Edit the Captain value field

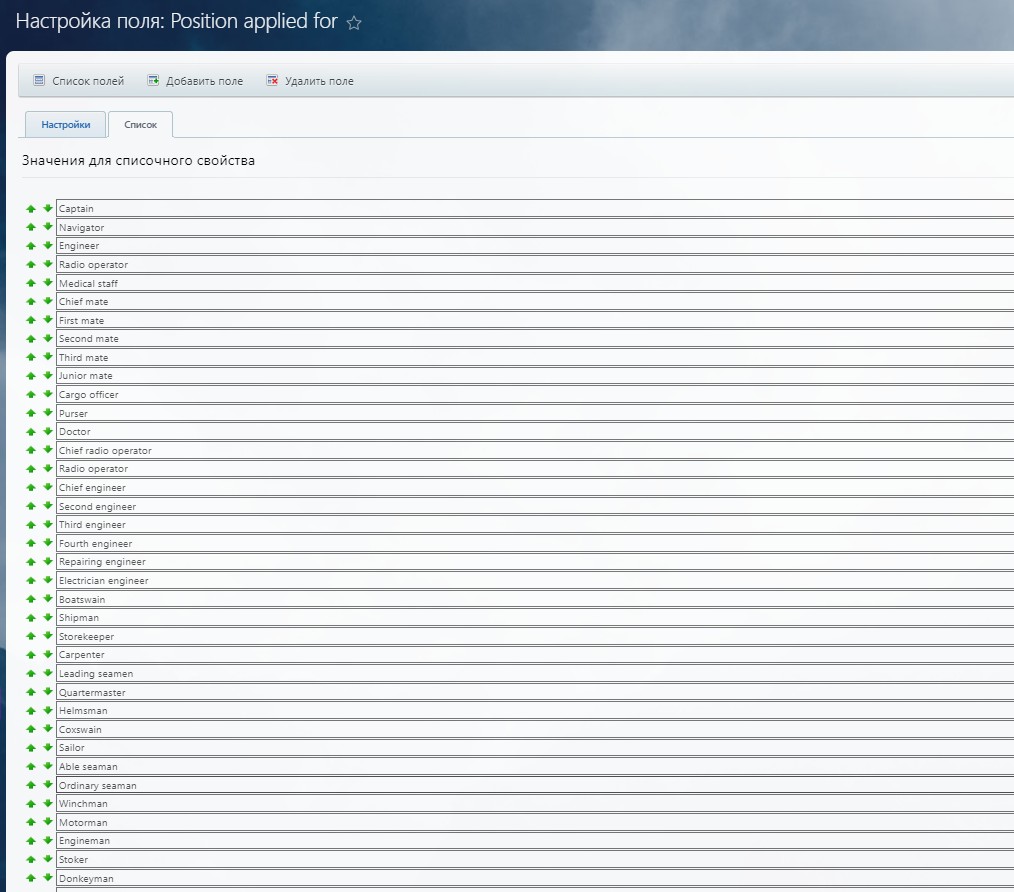(535, 208)
